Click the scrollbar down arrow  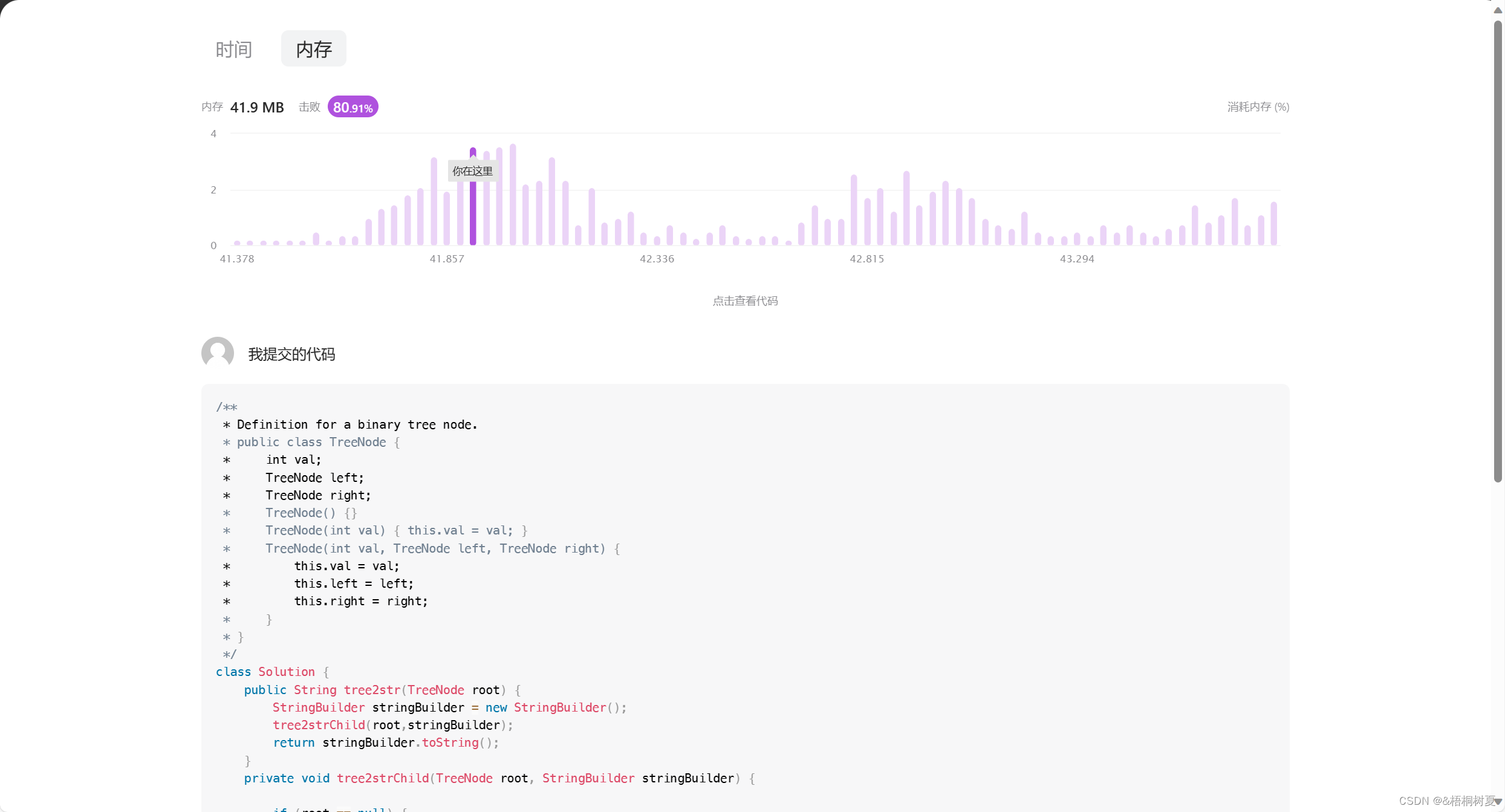click(1498, 802)
